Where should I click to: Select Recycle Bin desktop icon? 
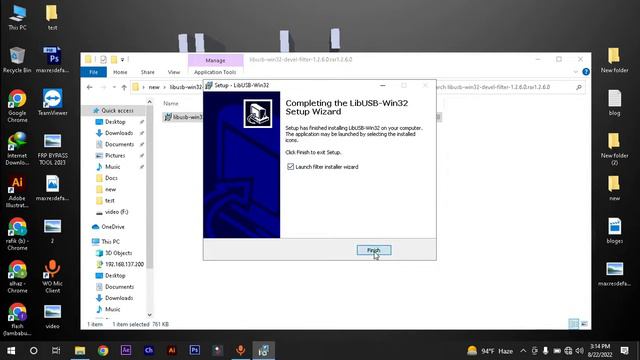pyautogui.click(x=17, y=60)
